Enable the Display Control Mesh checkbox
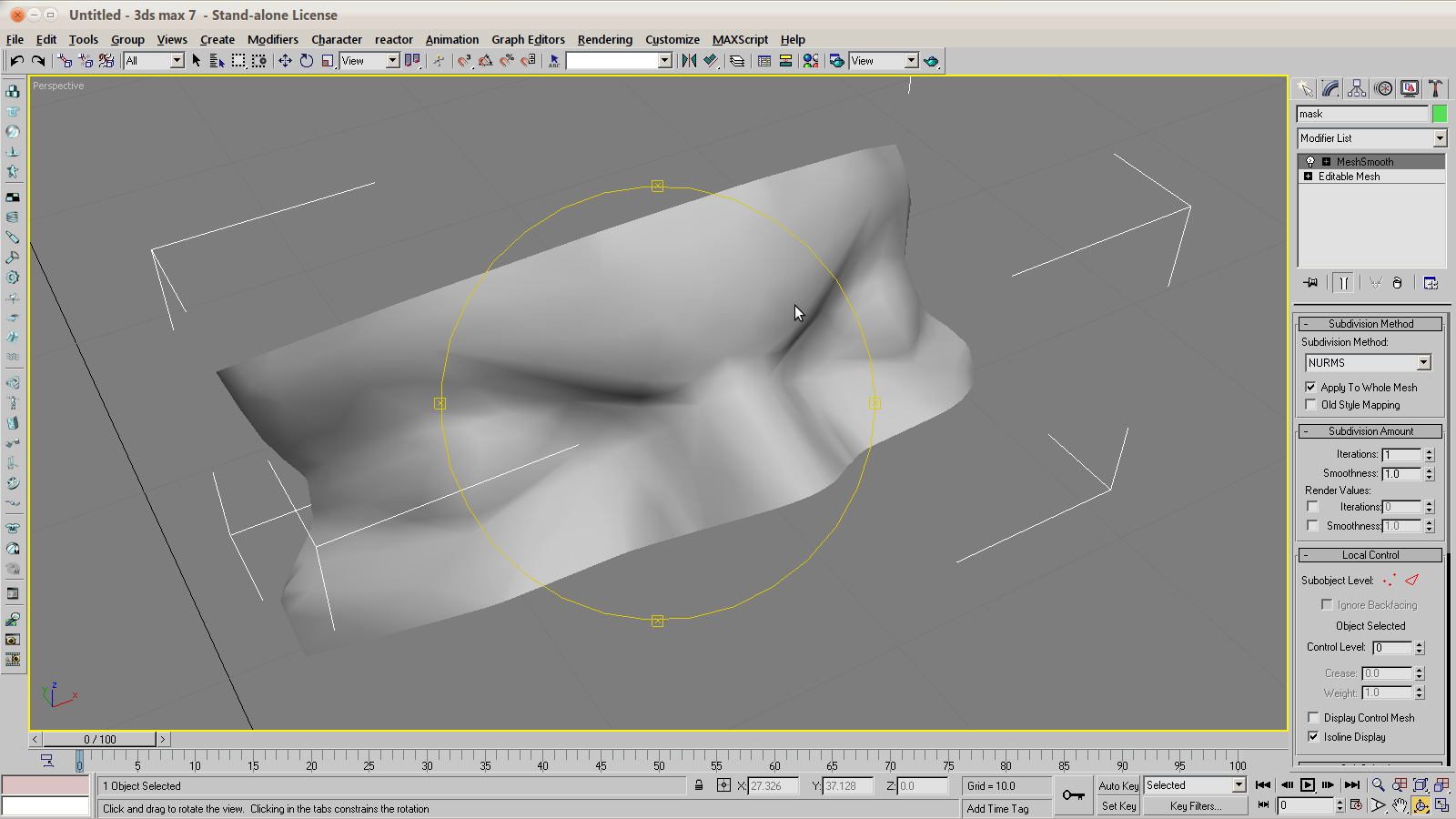Screen dimensions: 1456x819 [x=1313, y=717]
